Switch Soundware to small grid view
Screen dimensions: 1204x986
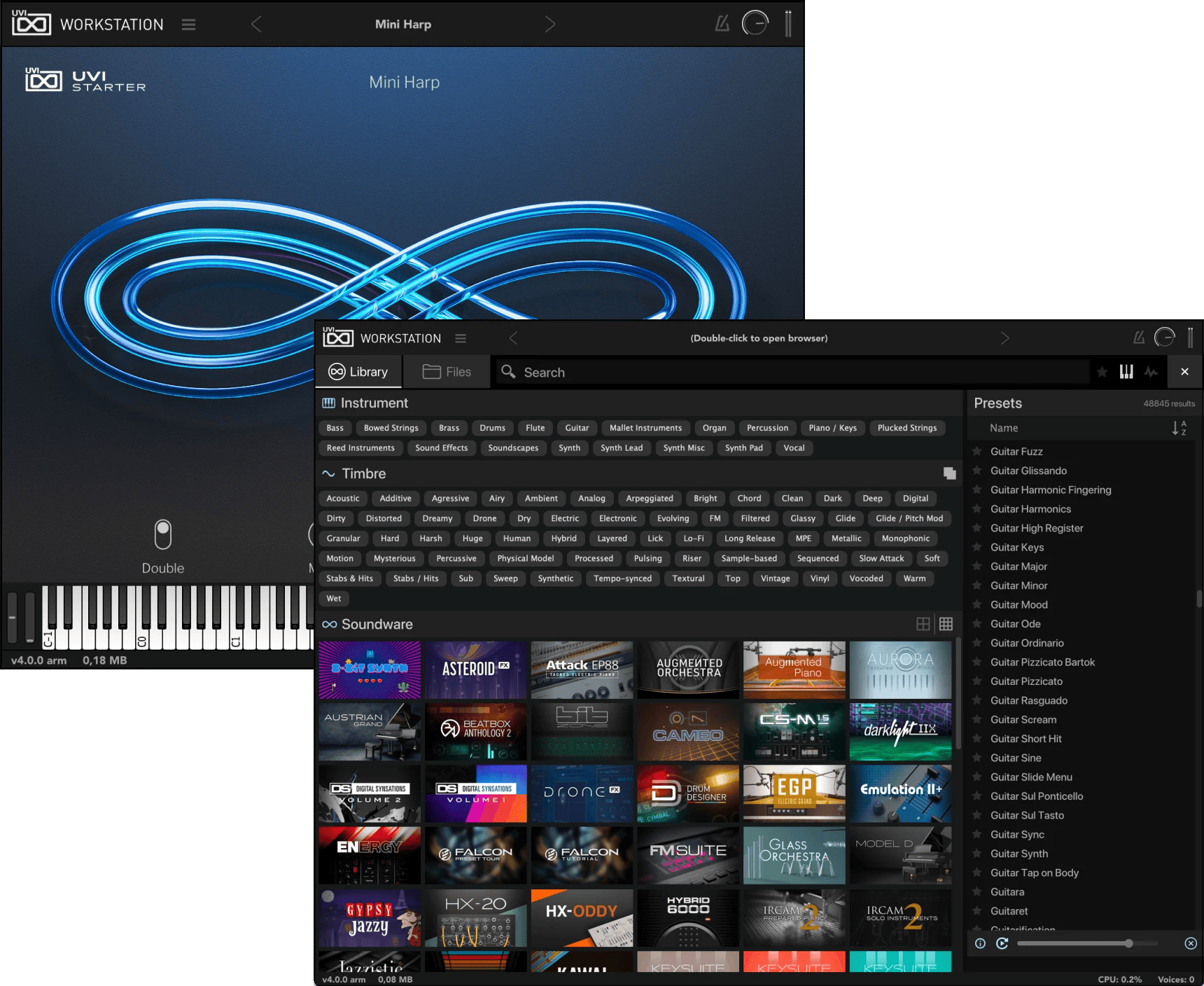(946, 624)
